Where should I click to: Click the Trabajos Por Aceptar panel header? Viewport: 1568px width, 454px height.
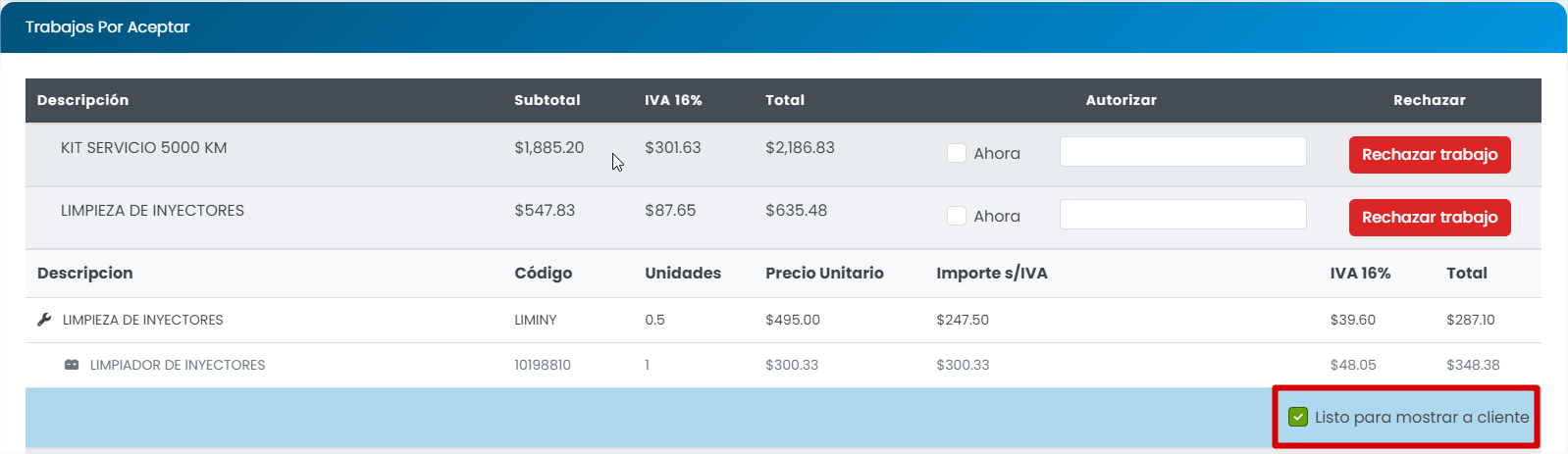tap(108, 27)
